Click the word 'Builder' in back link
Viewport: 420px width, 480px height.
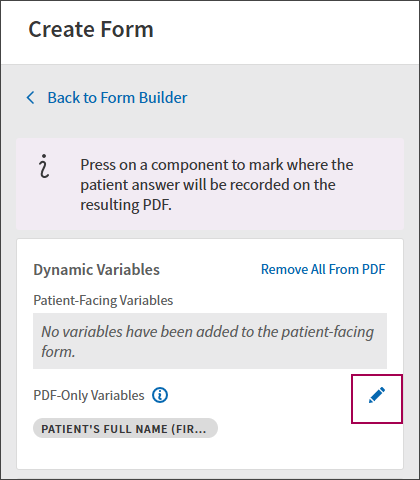coord(163,98)
